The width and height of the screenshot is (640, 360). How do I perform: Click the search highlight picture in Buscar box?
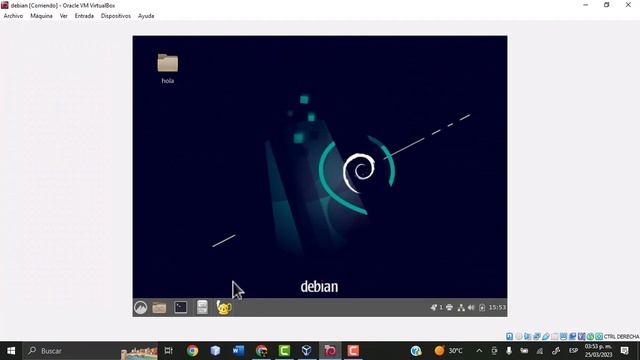(x=139, y=352)
